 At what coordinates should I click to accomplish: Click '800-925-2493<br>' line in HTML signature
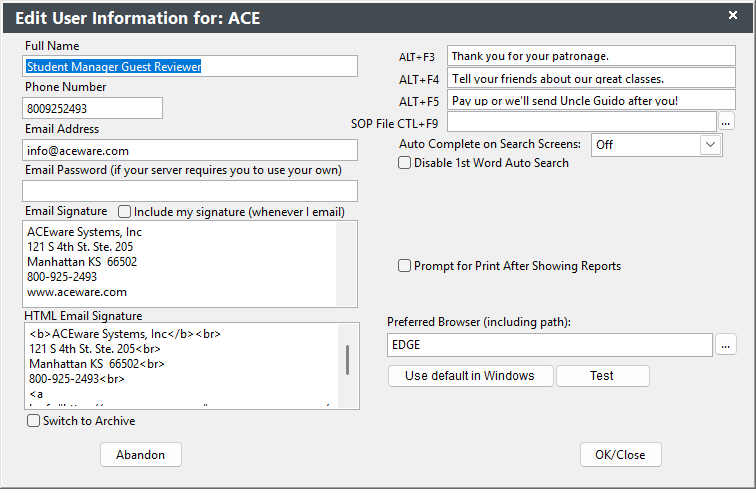(x=77, y=379)
